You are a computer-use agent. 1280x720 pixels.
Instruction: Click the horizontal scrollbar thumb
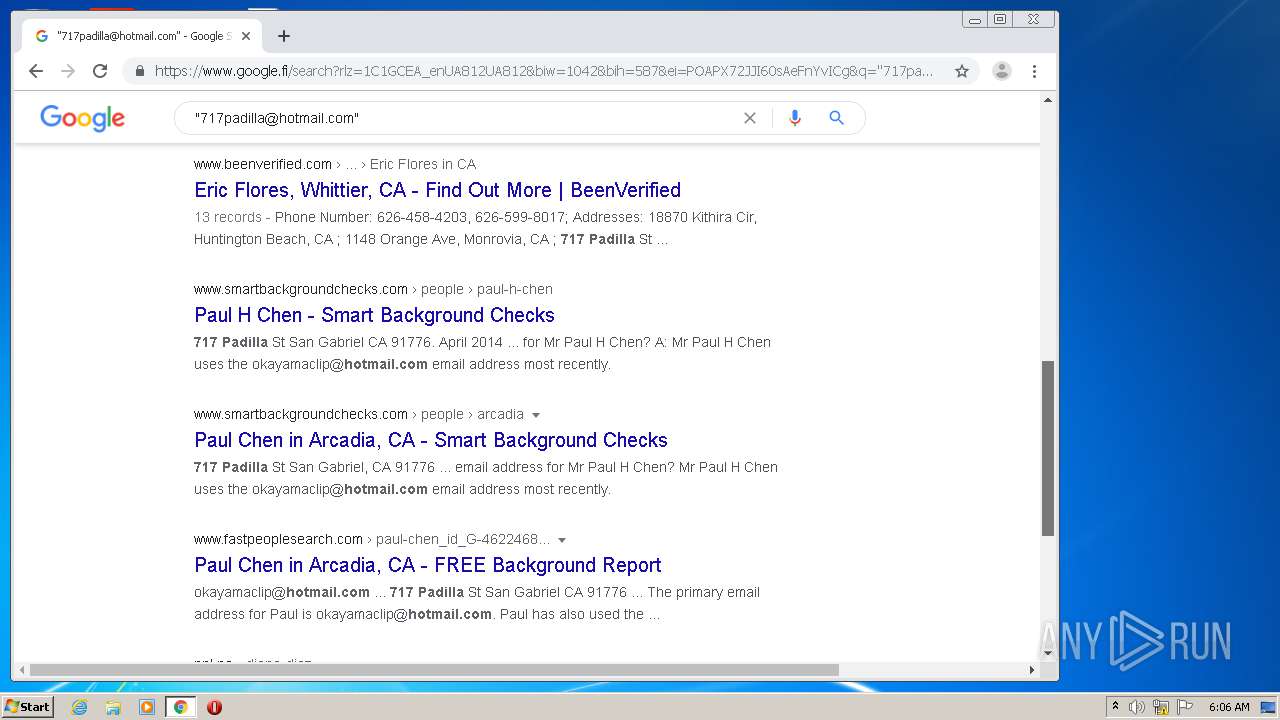[x=434, y=670]
